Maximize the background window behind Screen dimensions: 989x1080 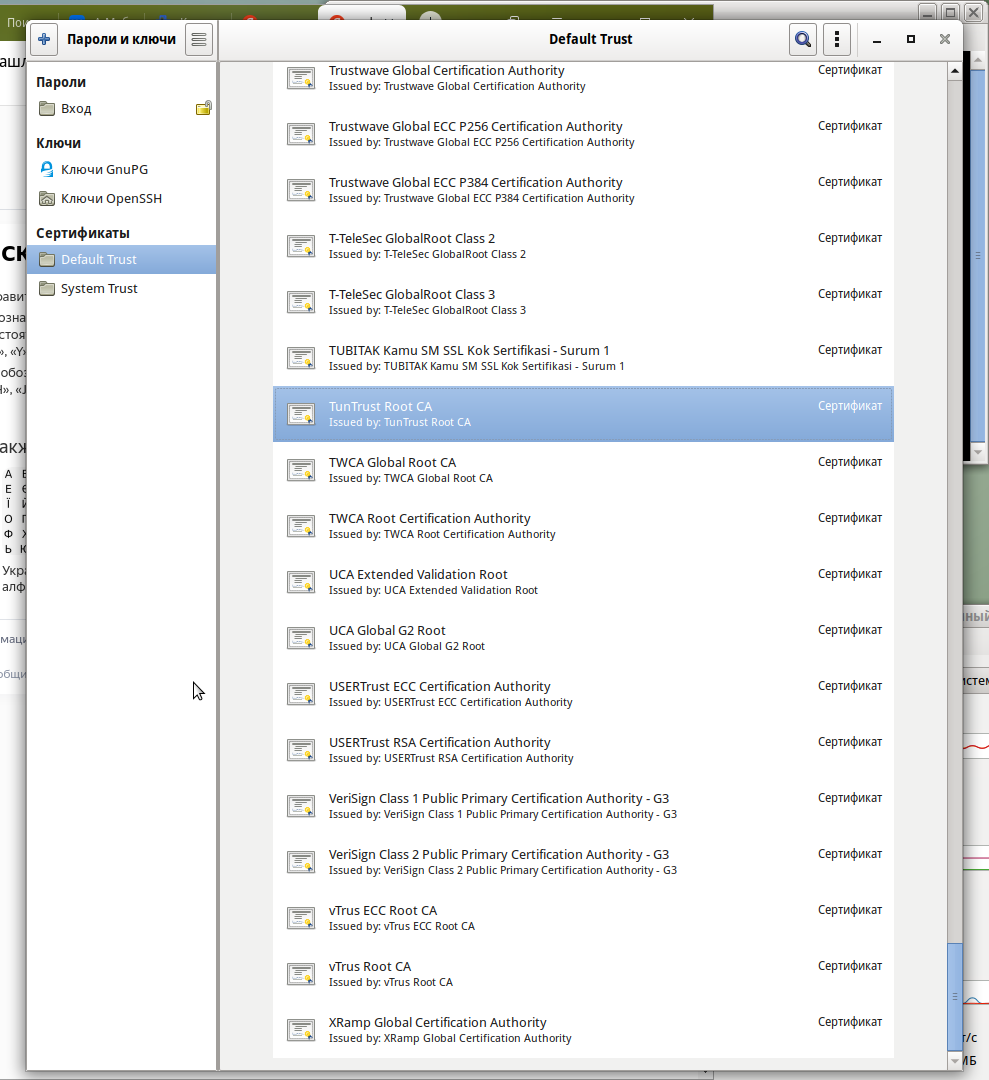(950, 12)
